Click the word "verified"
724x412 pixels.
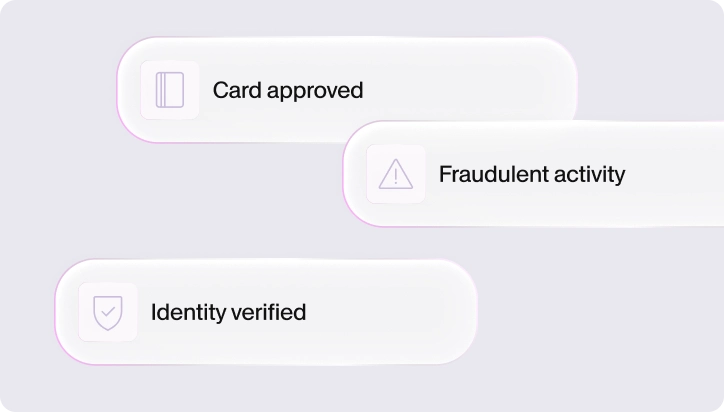[268, 312]
